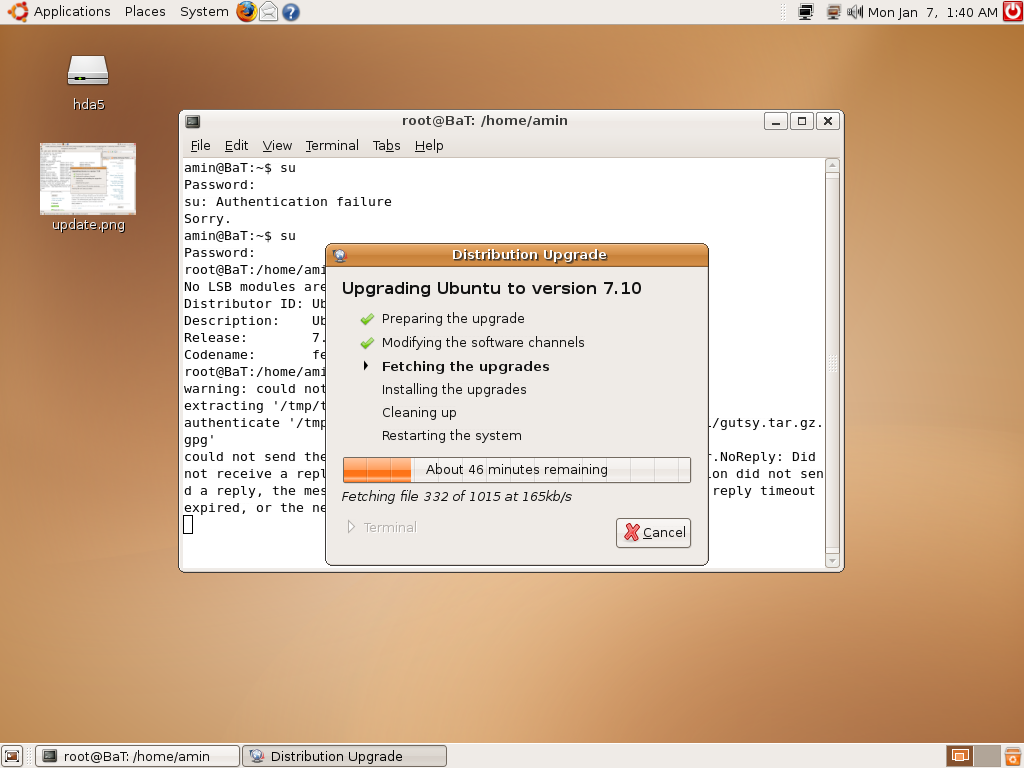Switch to the second empty workspace

[987, 756]
